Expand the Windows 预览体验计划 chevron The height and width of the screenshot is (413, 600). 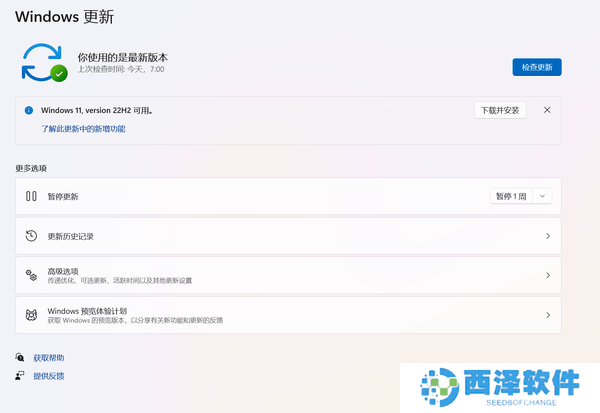pyautogui.click(x=548, y=315)
